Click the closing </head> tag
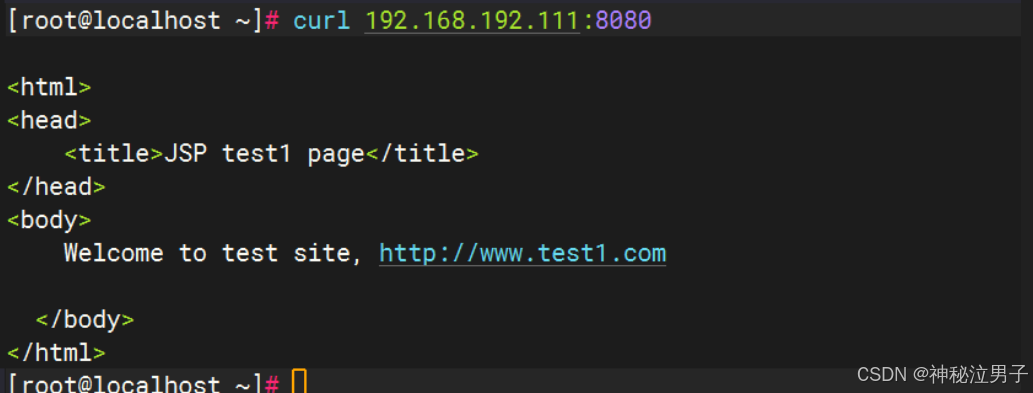Viewport: 1033px width, 393px height. [57, 187]
